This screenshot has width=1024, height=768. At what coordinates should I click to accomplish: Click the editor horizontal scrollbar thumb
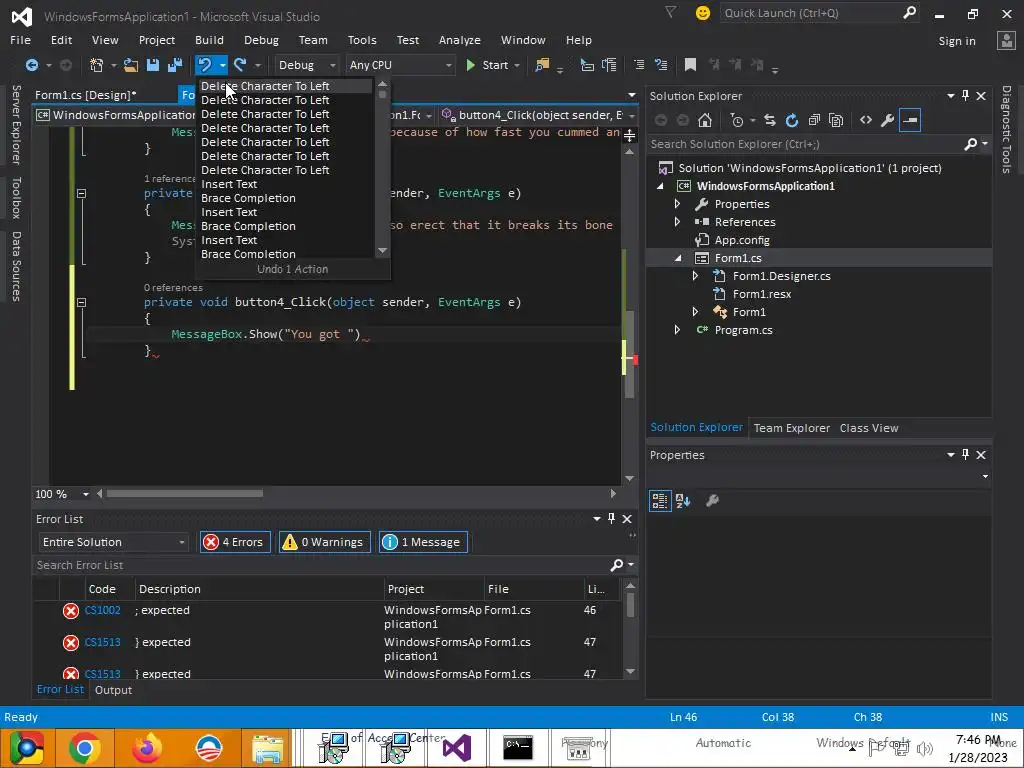(x=185, y=494)
